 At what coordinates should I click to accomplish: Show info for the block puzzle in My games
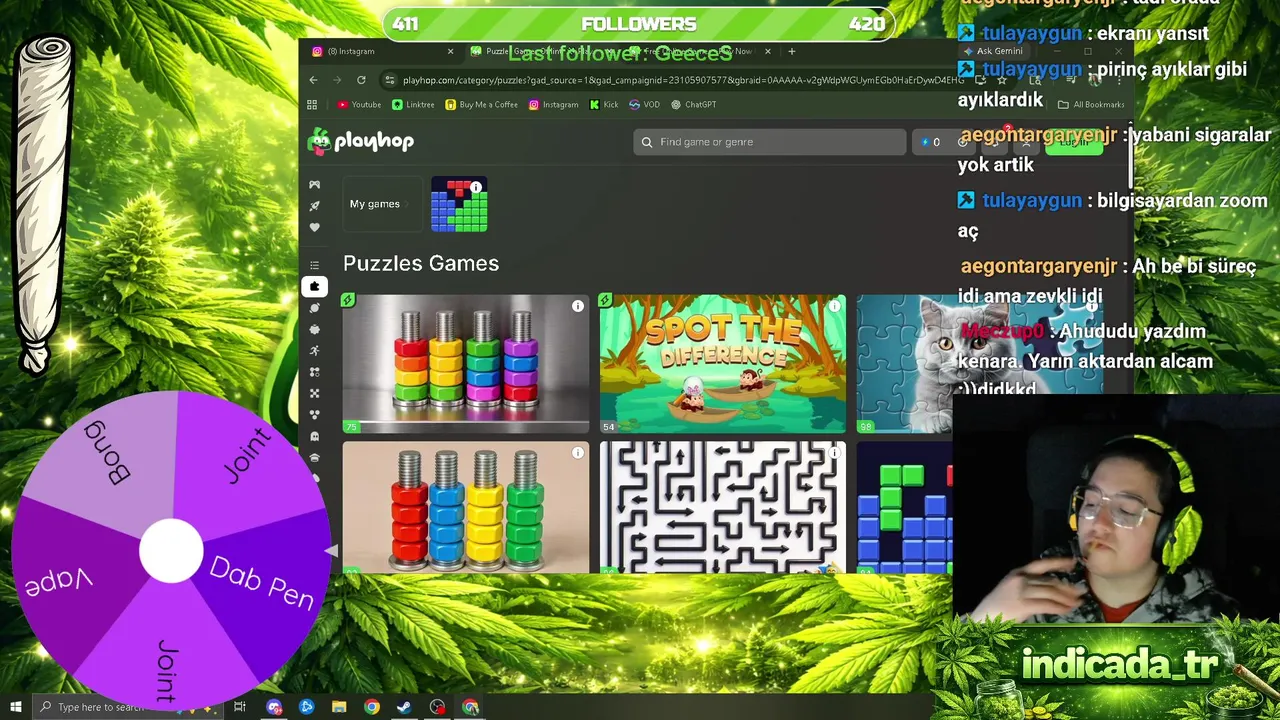[x=476, y=187]
